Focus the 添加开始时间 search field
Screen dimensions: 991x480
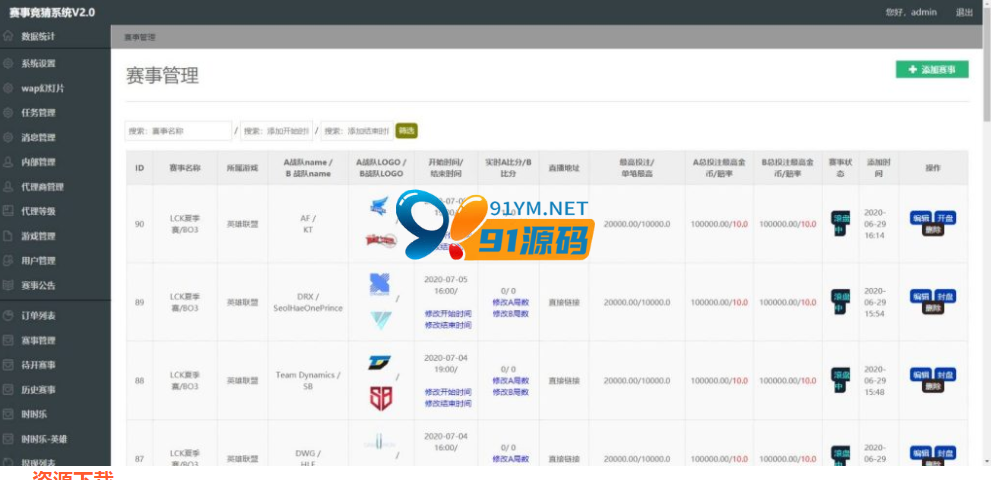[276, 131]
